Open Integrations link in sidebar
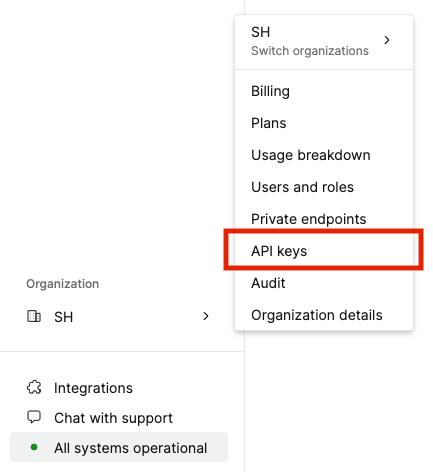Screen dimensions: 433x472 (x=93, y=388)
